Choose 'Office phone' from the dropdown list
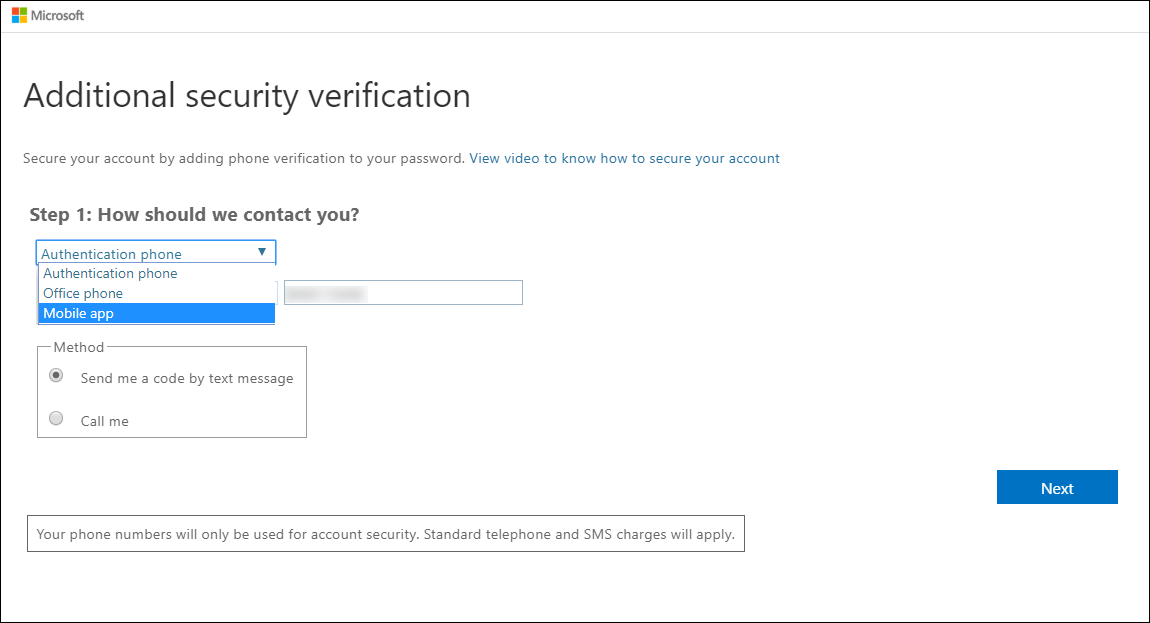The width and height of the screenshot is (1150, 623). (x=83, y=293)
